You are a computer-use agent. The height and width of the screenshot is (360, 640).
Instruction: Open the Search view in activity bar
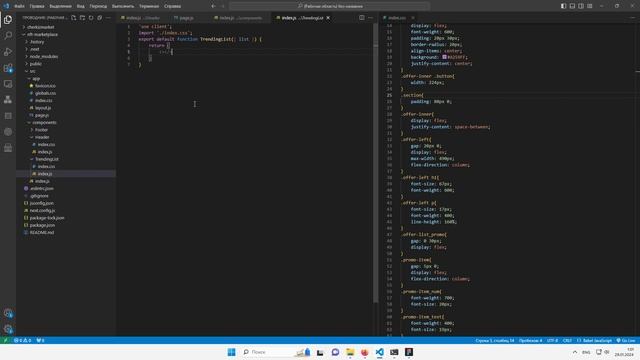[8, 36]
